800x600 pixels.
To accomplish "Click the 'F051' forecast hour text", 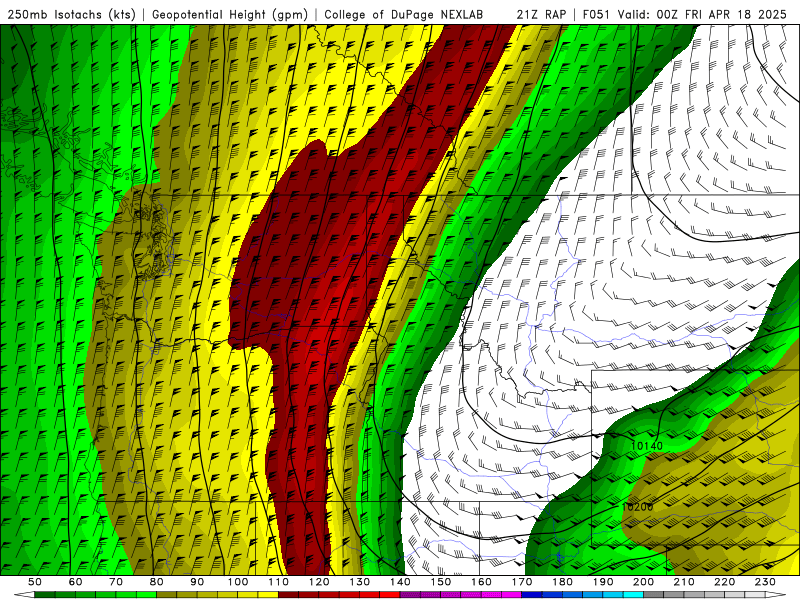I will (x=595, y=14).
